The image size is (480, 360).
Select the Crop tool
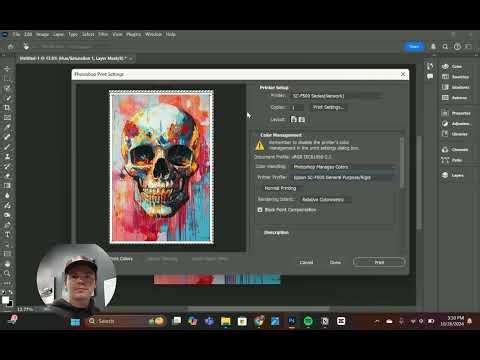(x=7, y=108)
